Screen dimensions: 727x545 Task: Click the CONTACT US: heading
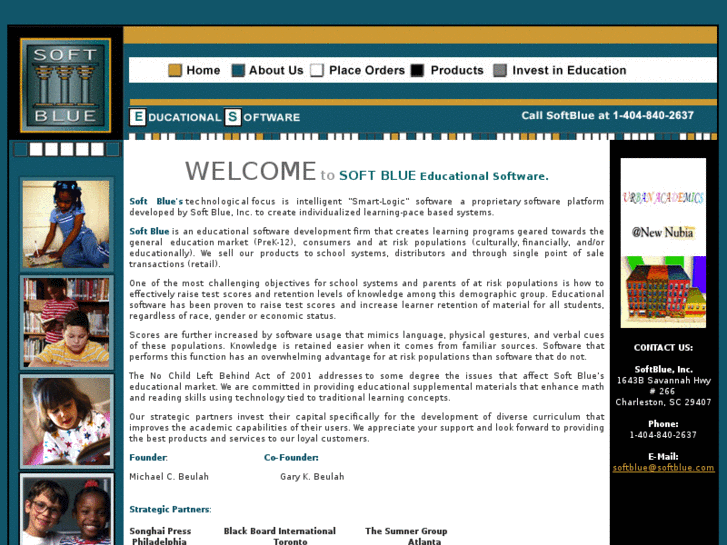point(663,348)
